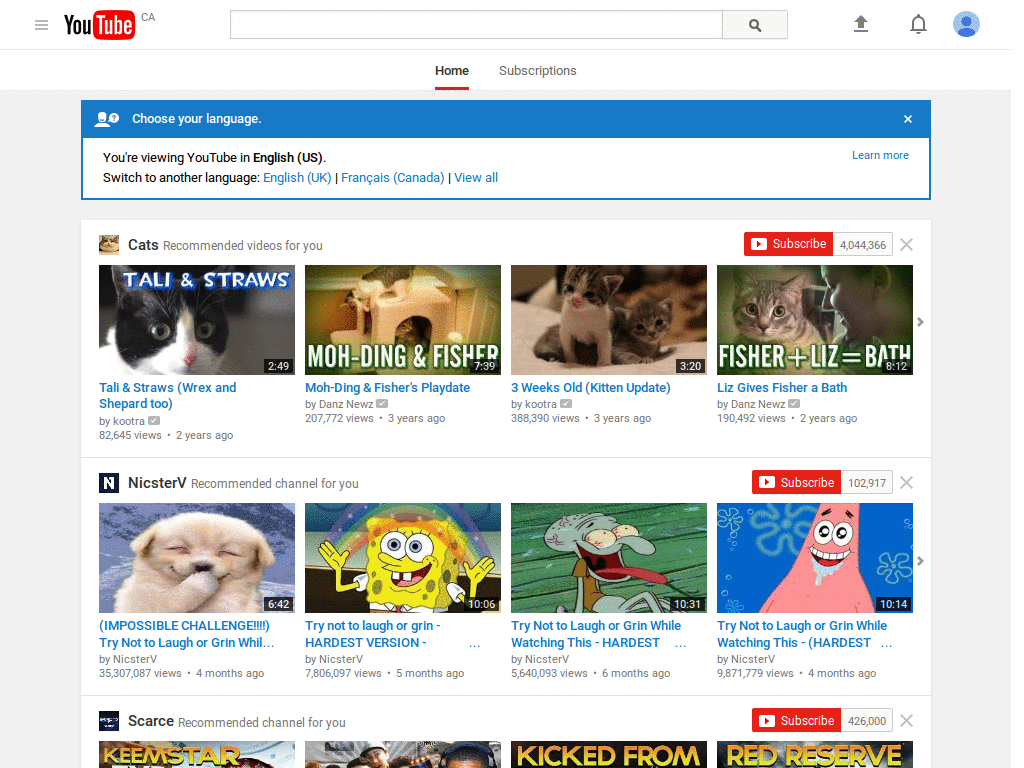Open the RED RESERVE video thumbnail

pos(815,754)
